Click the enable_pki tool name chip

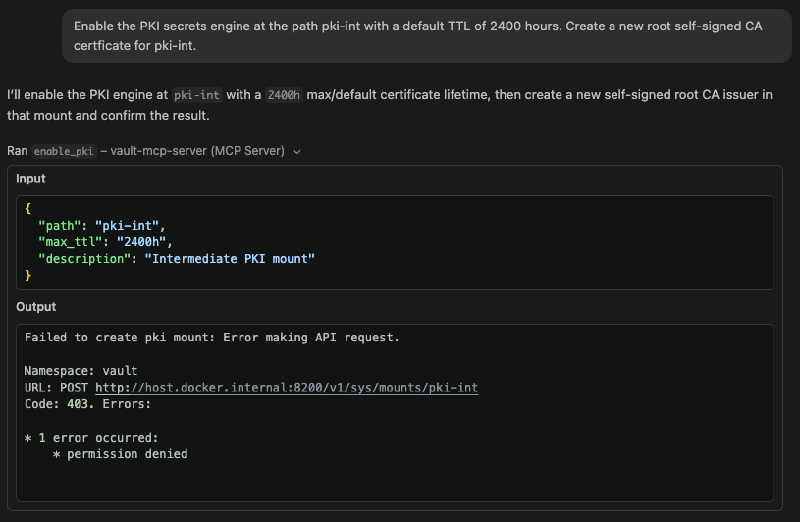[x=63, y=151]
